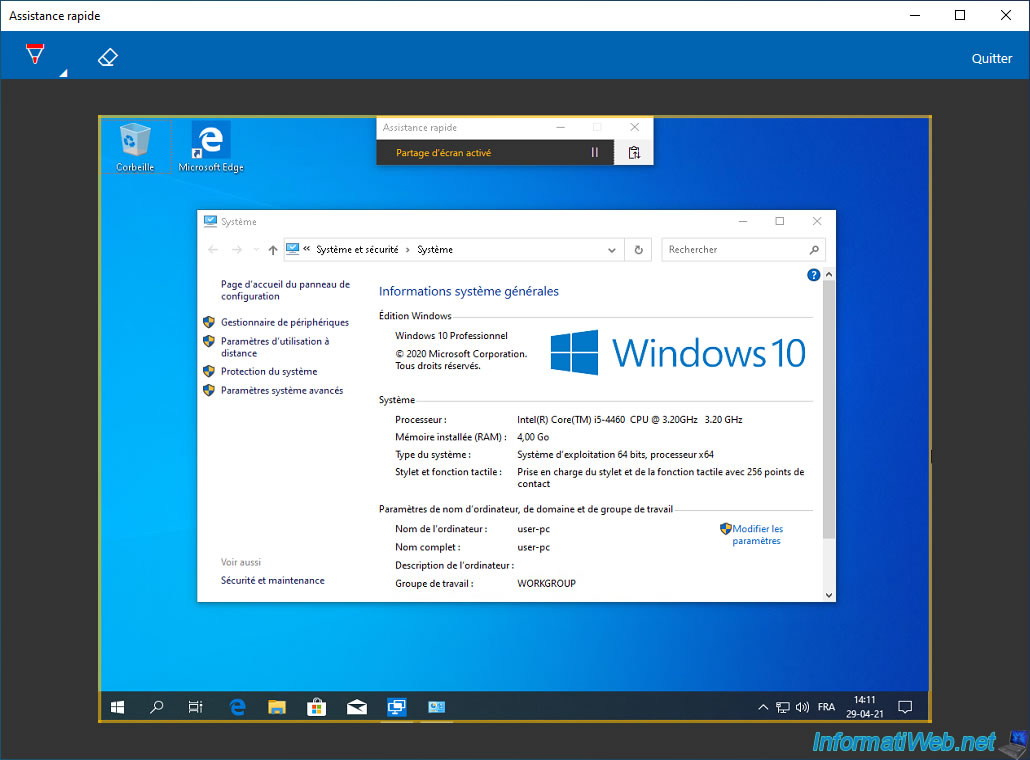Screen dimensions: 1030x760
Task: Pause the screen sharing session
Action: click(595, 153)
